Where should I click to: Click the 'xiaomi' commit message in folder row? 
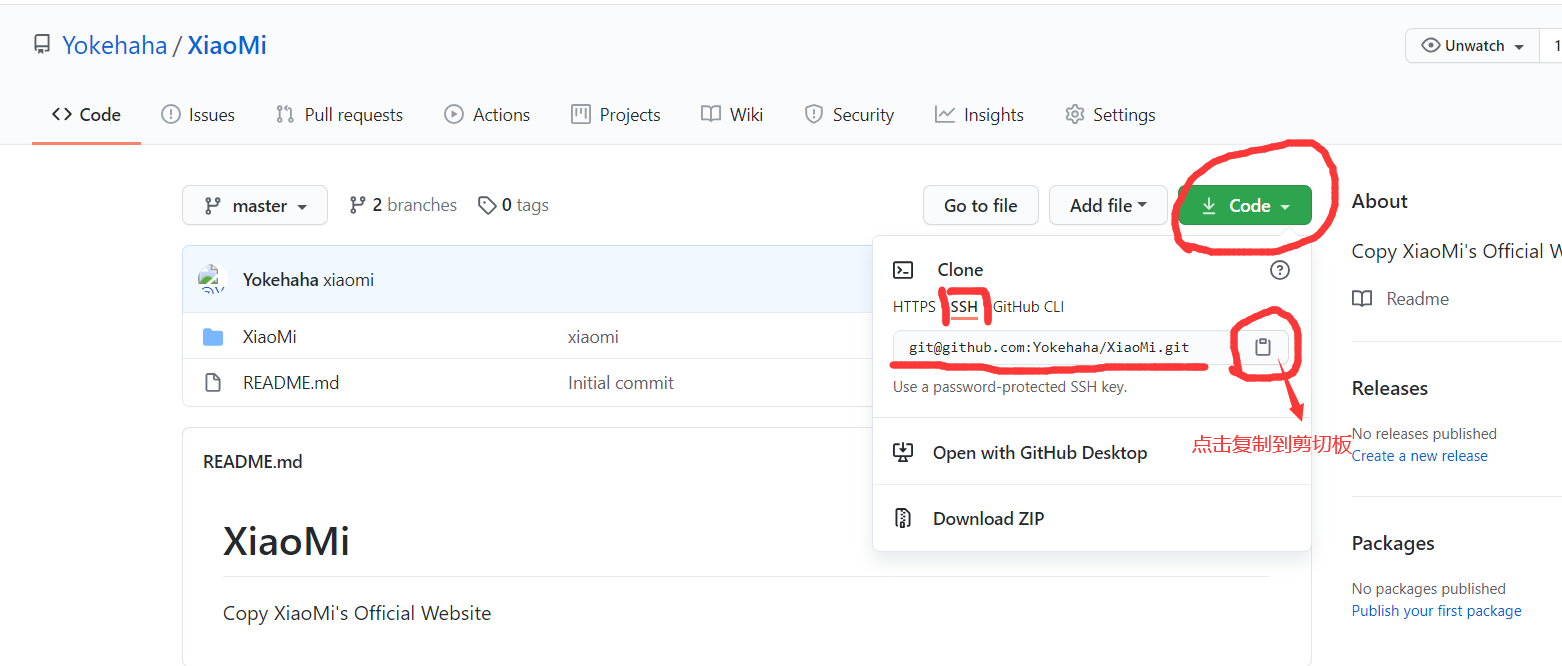(593, 337)
